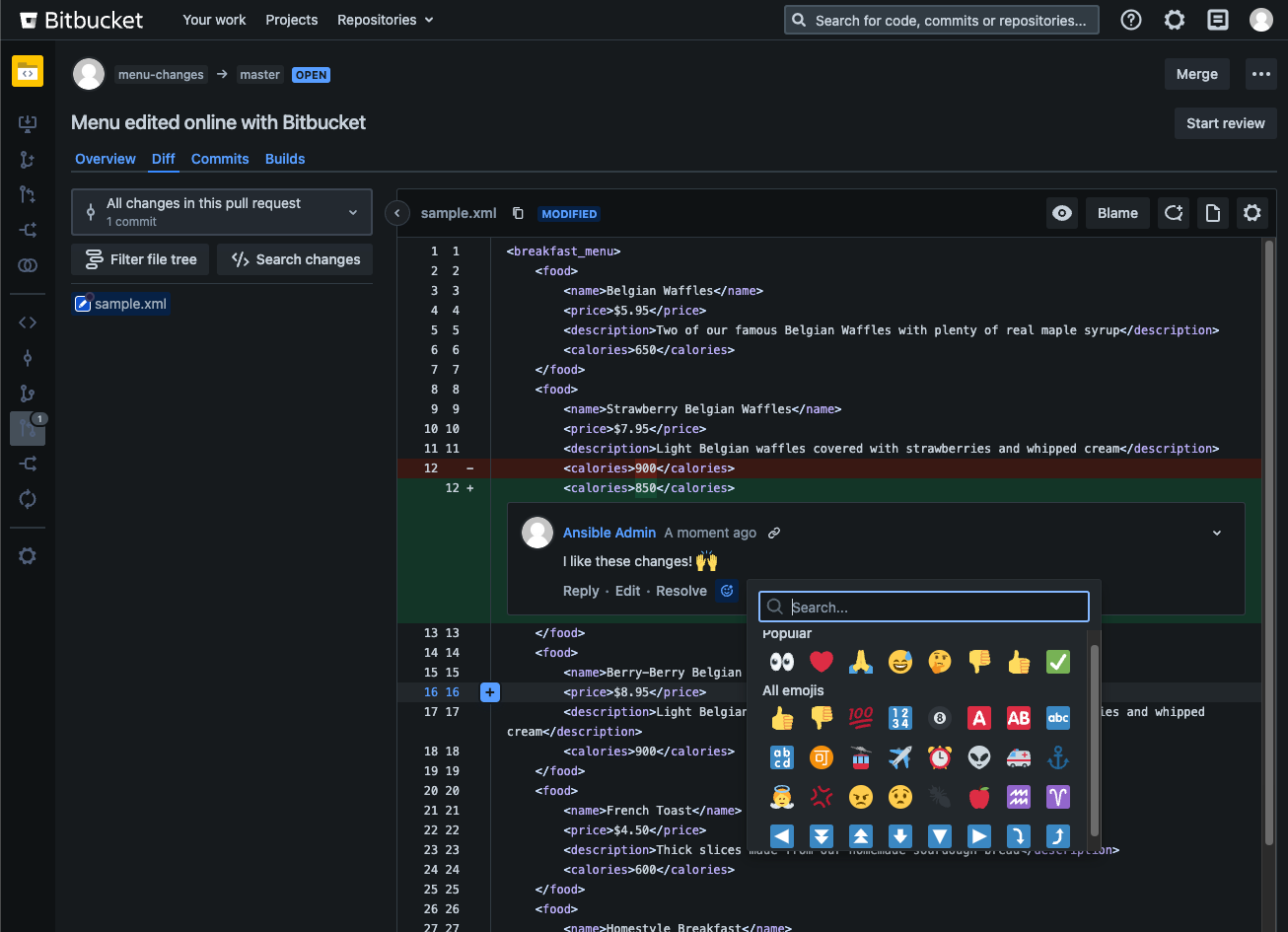Viewport: 1288px width, 932px height.
Task: Click Reply under the comment
Action: [x=581, y=591]
